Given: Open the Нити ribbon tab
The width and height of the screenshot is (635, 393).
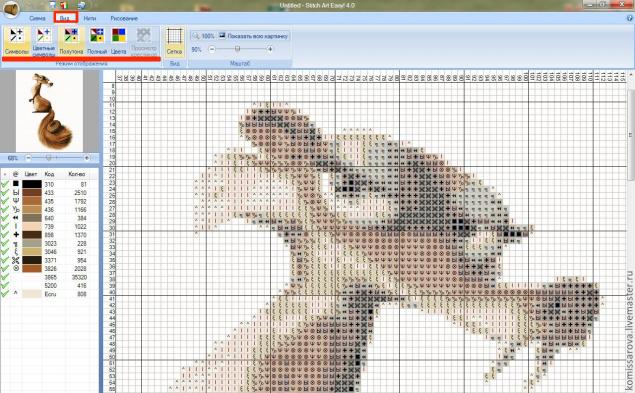Looking at the screenshot, I should (x=90, y=18).
